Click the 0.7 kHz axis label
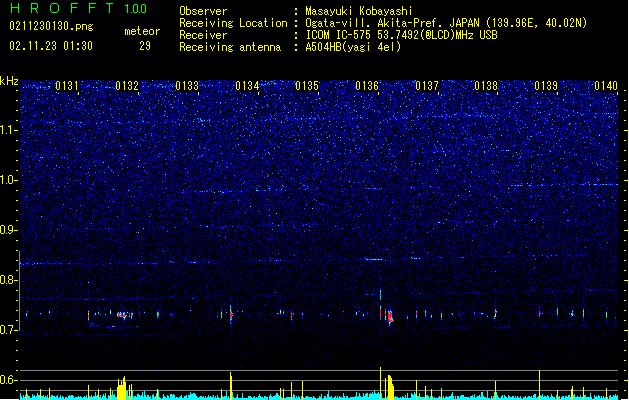Image resolution: width=629 pixels, height=400 pixels. (x=9, y=330)
